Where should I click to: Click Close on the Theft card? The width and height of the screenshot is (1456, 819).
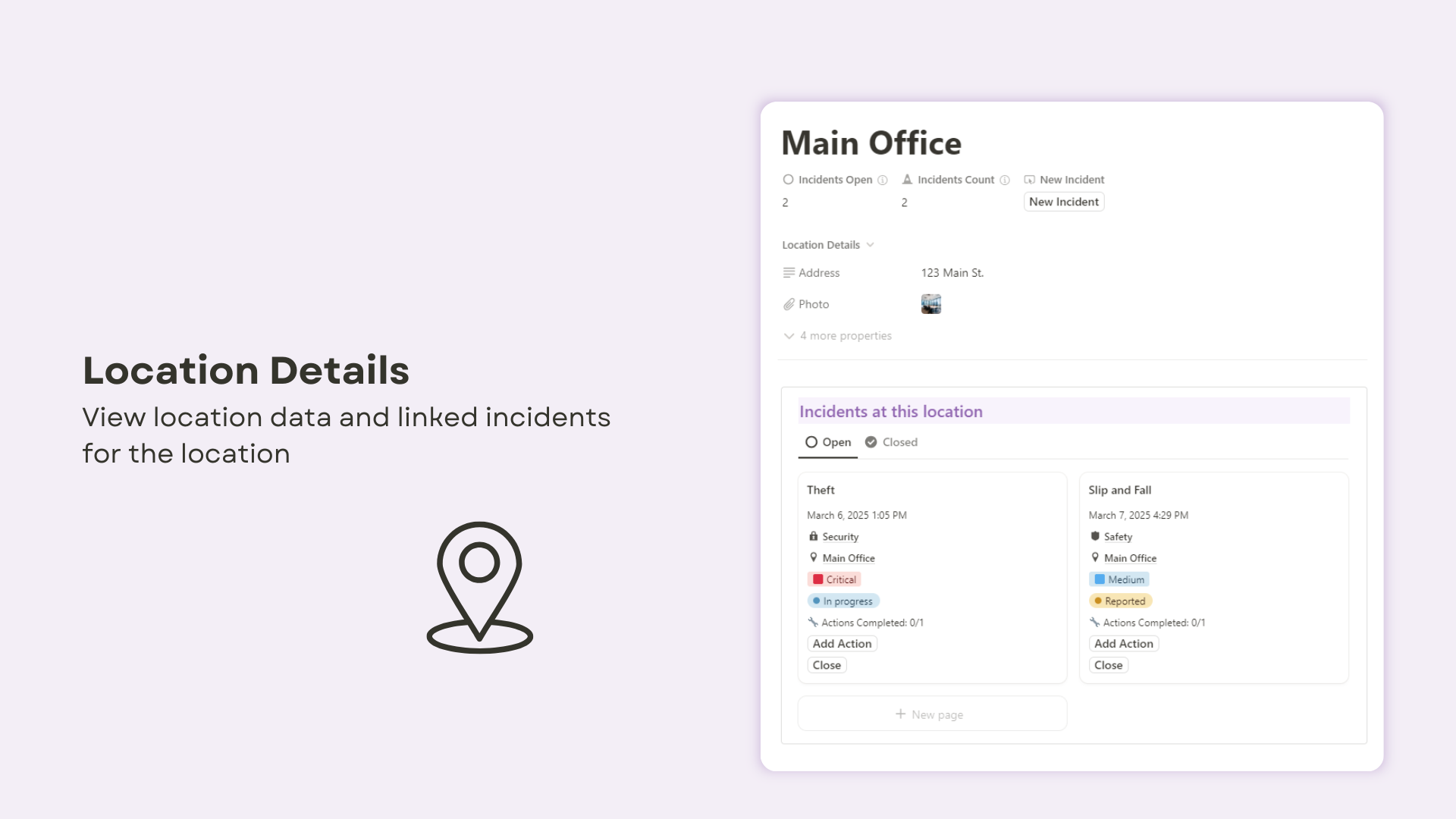pos(827,665)
